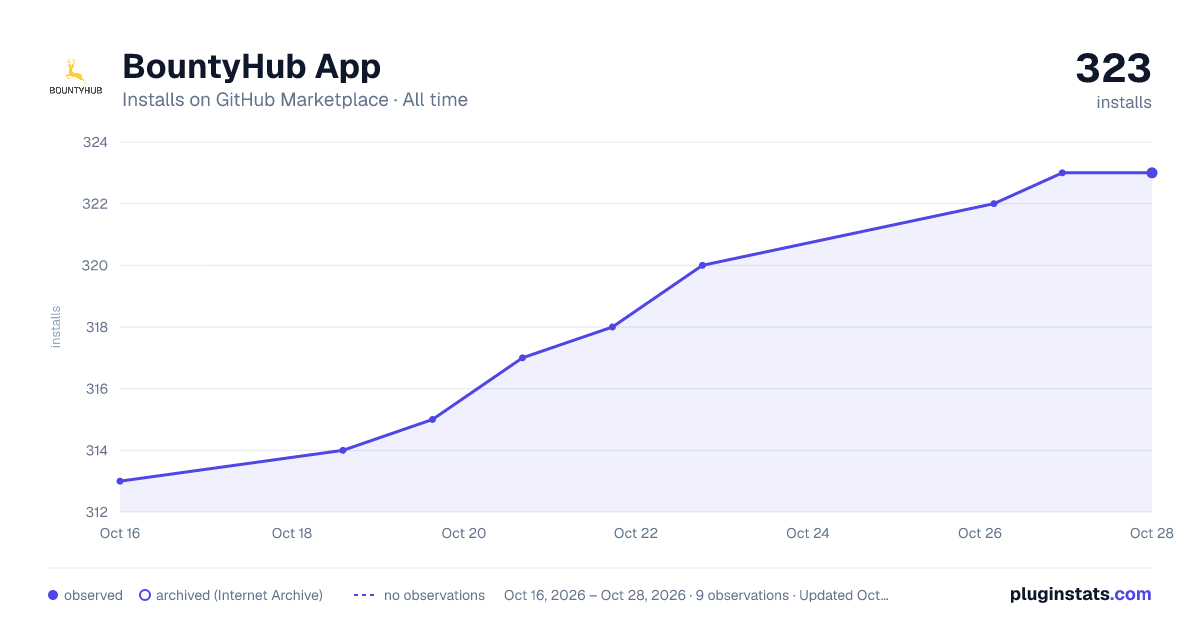Select the data point at 318 installs
1200x630 pixels.
pos(612,327)
